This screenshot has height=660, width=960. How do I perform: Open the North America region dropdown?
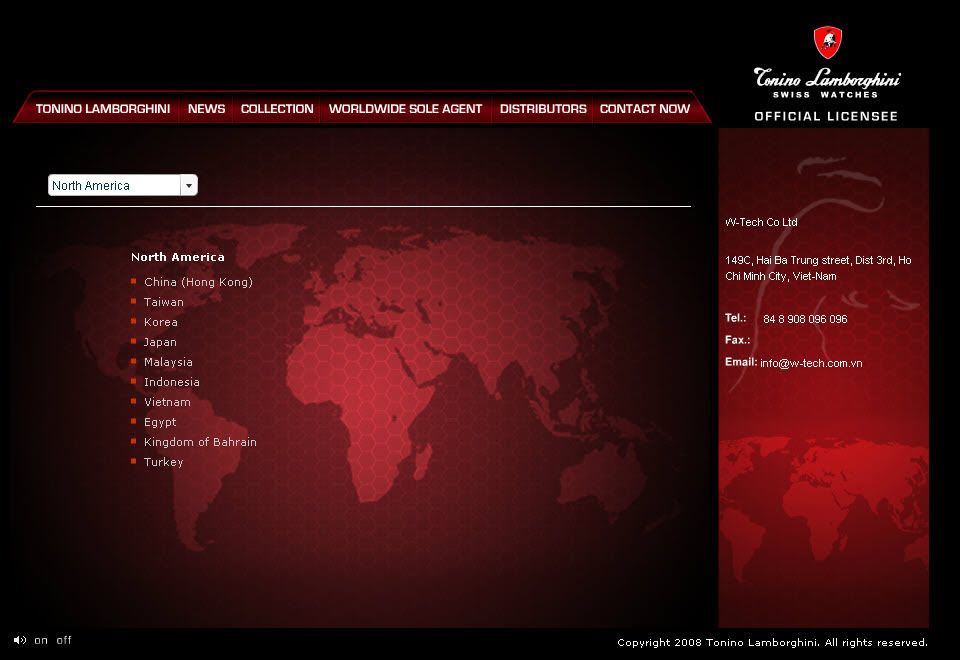(x=115, y=185)
